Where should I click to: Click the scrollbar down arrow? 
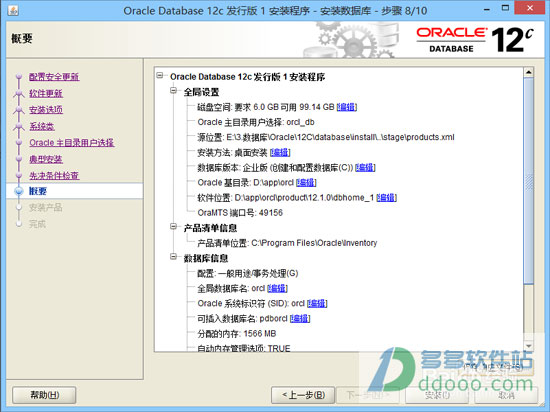(x=529, y=346)
